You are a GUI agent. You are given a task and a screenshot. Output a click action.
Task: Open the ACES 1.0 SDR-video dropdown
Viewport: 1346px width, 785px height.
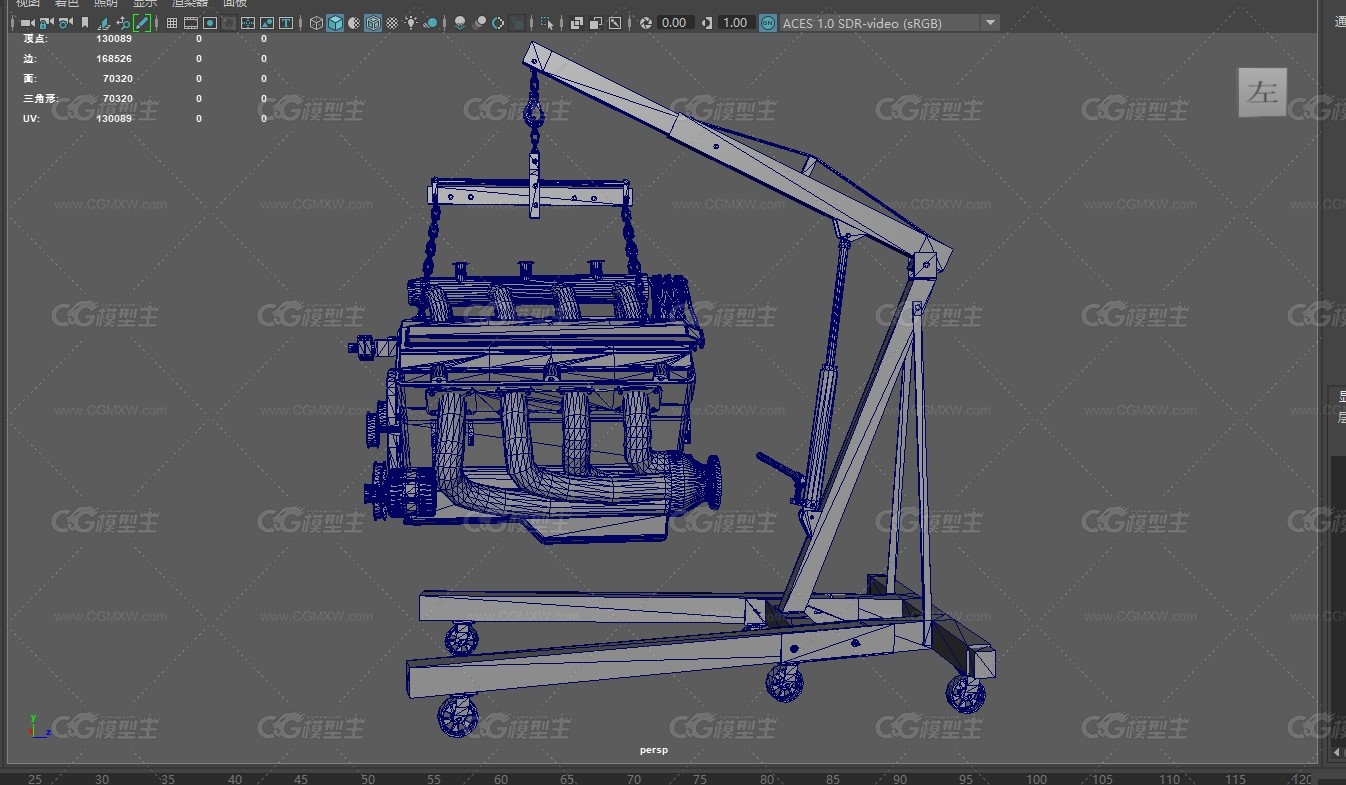point(889,22)
